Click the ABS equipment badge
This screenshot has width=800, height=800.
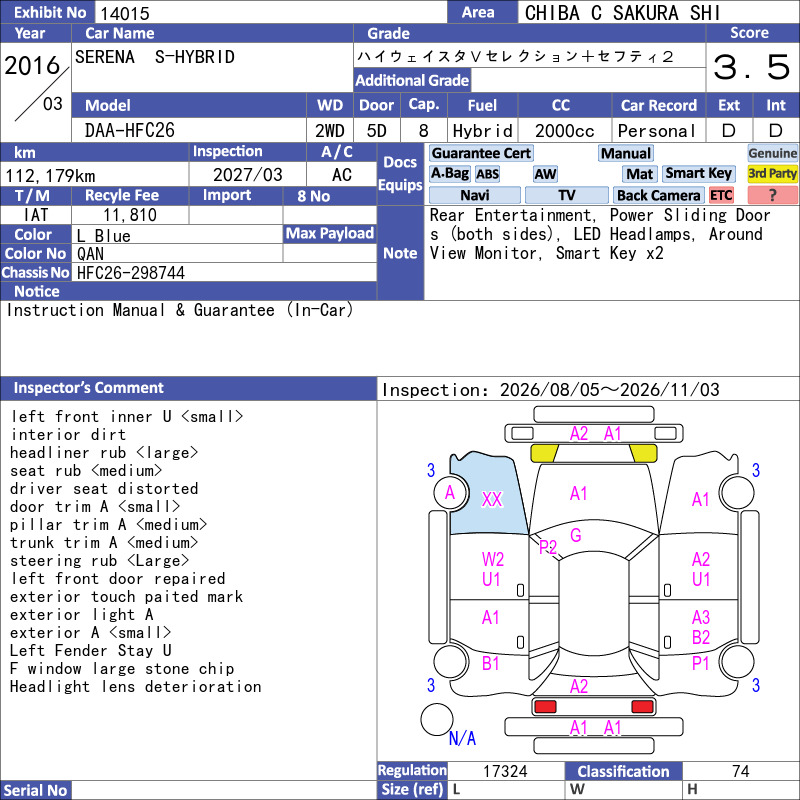click(487, 174)
